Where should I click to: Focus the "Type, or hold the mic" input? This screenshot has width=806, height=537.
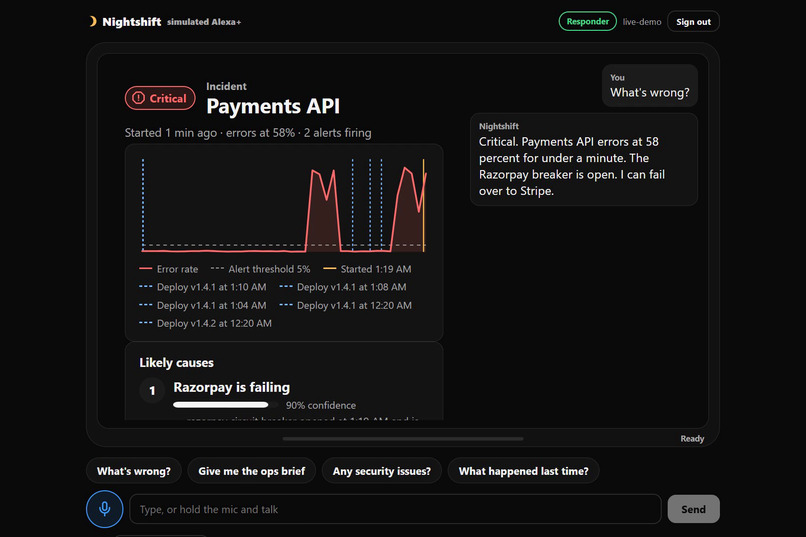pos(395,509)
